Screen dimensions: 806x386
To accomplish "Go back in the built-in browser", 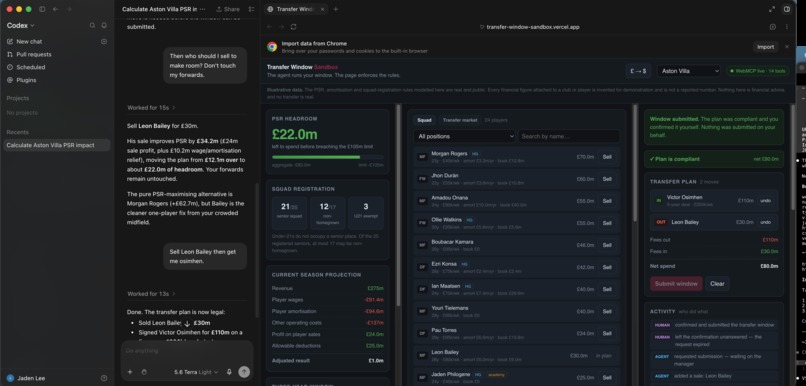I will click(269, 27).
